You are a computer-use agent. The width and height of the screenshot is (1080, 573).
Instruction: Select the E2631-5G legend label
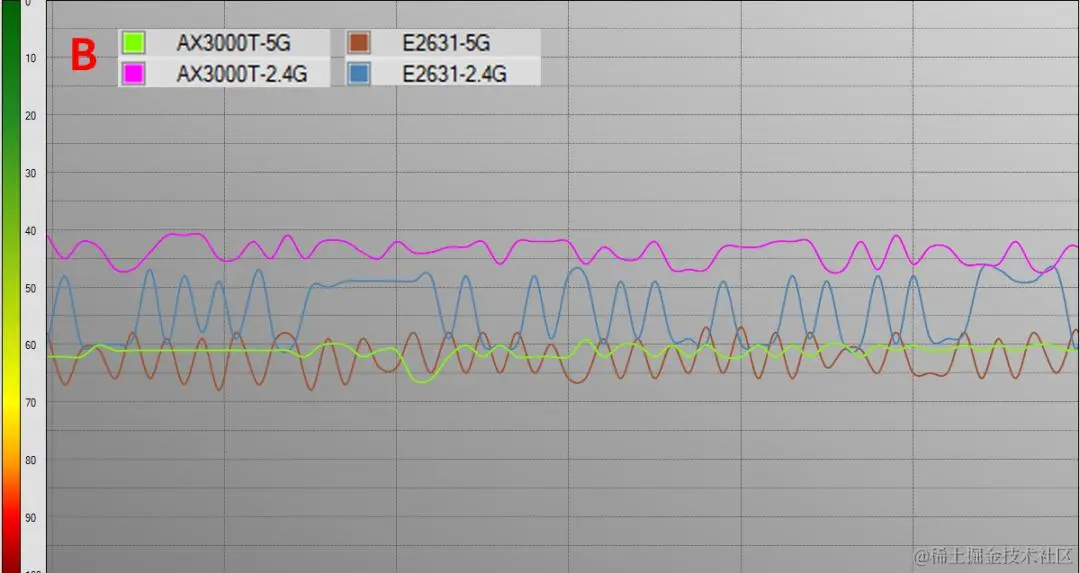tap(446, 43)
